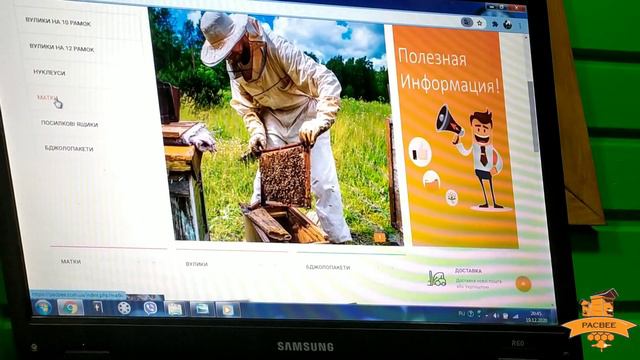The width and height of the screenshot is (640, 360).
Task: Click the Google Translate icon in address bar
Action: click(467, 22)
